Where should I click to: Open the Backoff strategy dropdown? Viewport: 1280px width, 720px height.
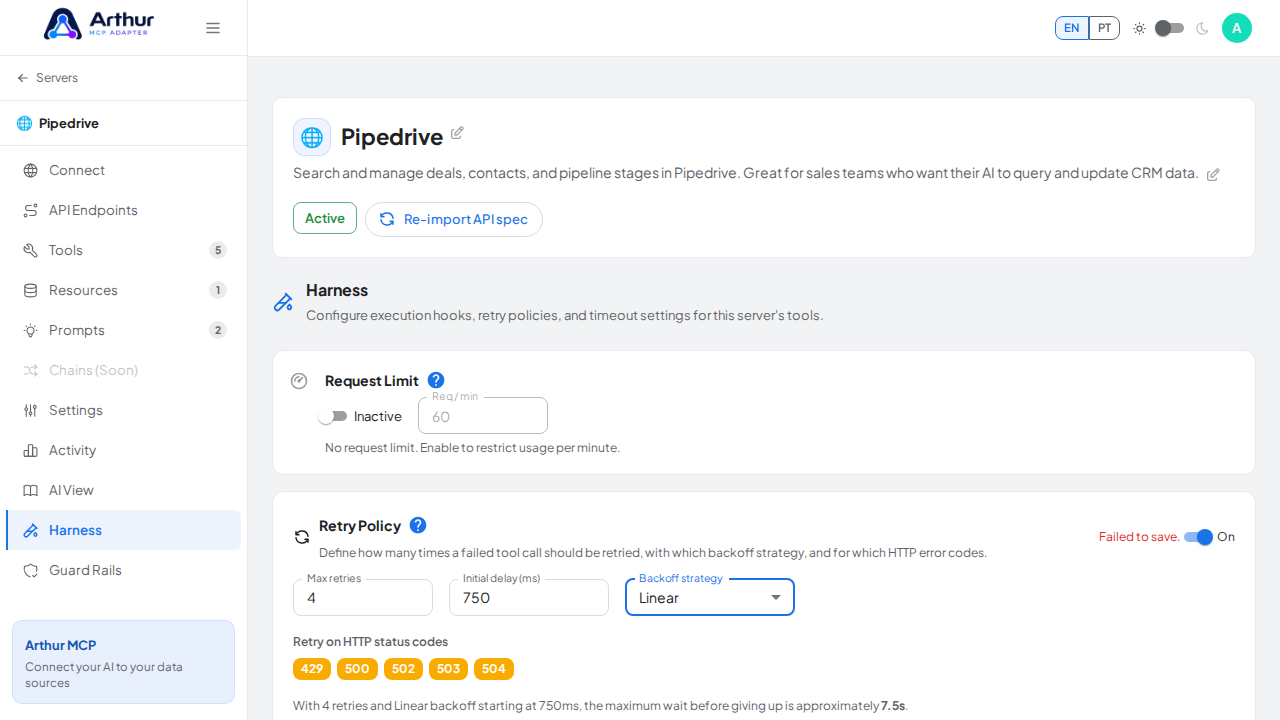(x=710, y=597)
